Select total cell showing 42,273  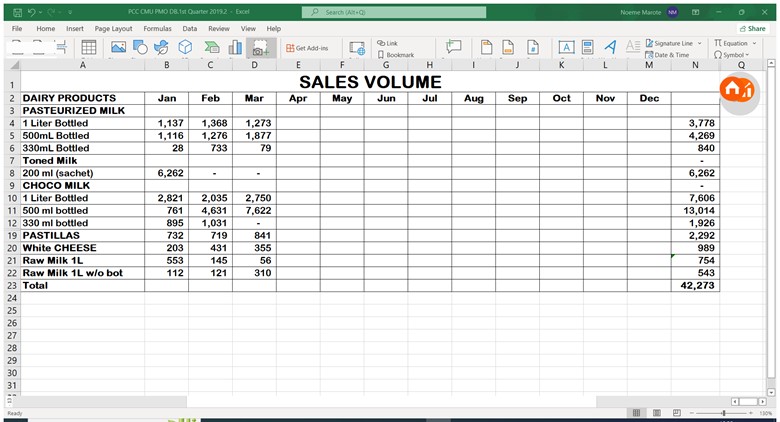coord(695,286)
